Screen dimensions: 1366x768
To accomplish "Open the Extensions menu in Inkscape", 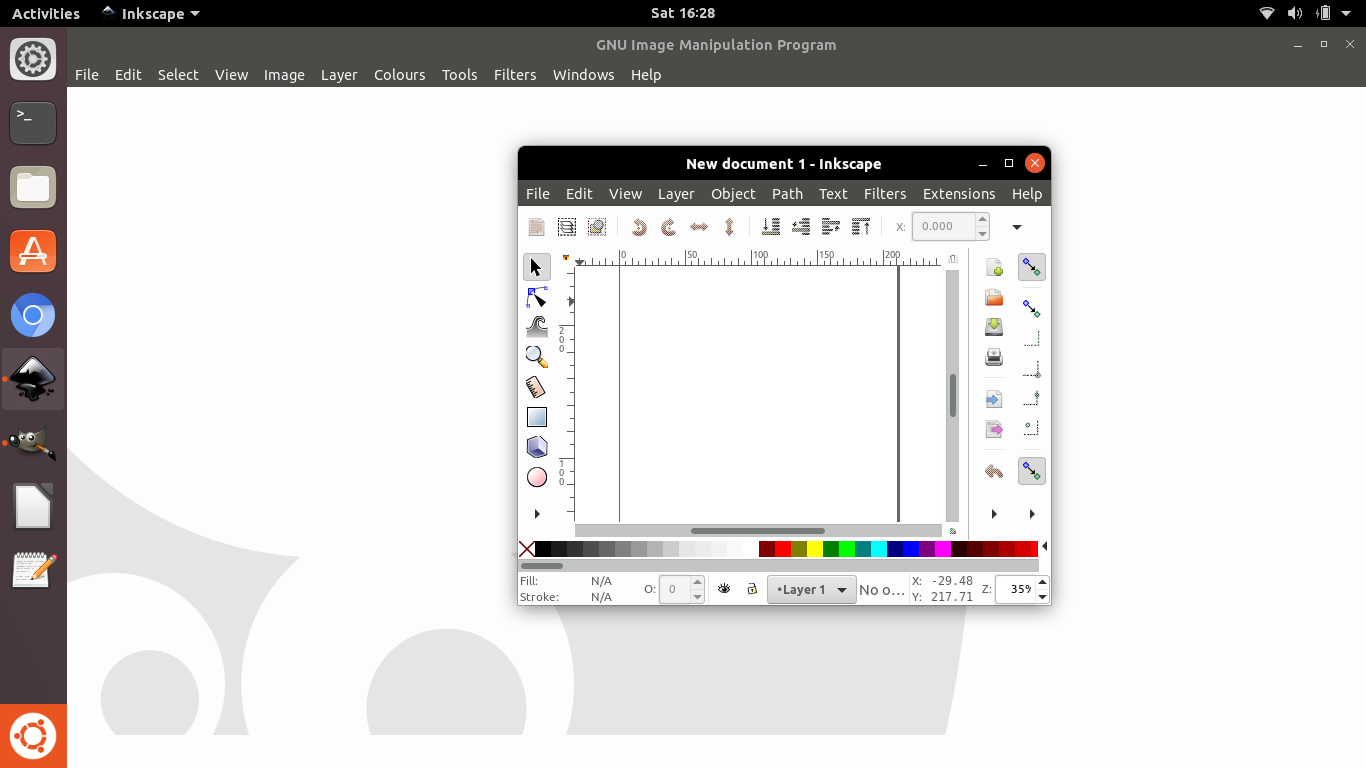I will click(958, 194).
